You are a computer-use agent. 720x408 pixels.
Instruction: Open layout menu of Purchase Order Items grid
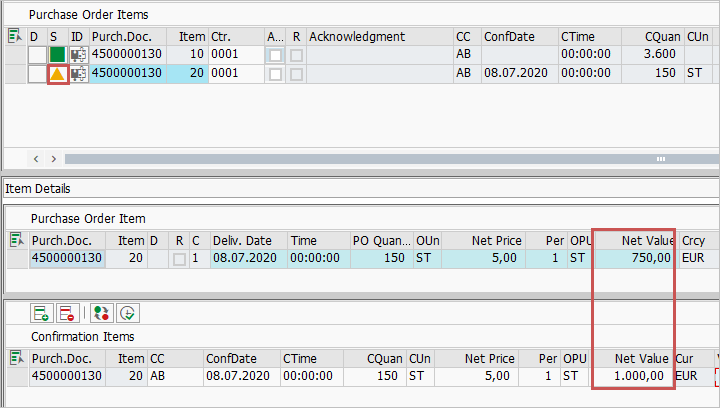[x=14, y=37]
